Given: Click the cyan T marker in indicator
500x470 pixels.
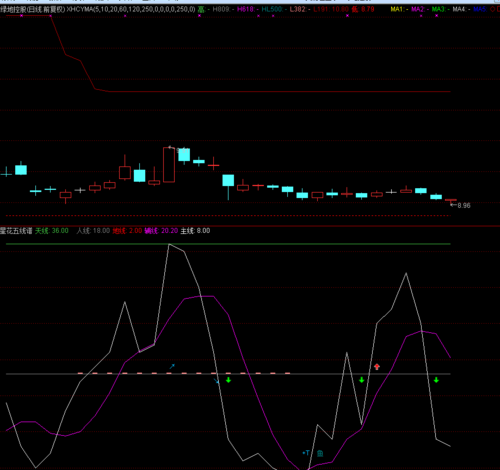Looking at the screenshot, I should coord(306,453).
